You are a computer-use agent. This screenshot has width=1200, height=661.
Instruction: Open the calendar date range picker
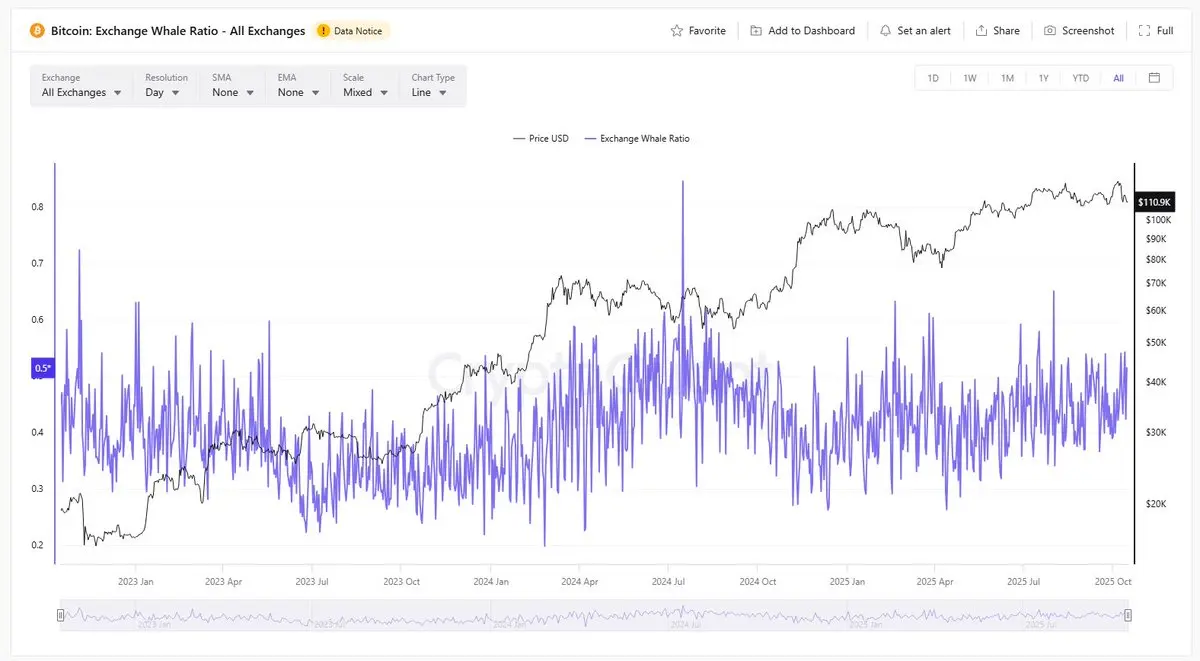click(1154, 78)
